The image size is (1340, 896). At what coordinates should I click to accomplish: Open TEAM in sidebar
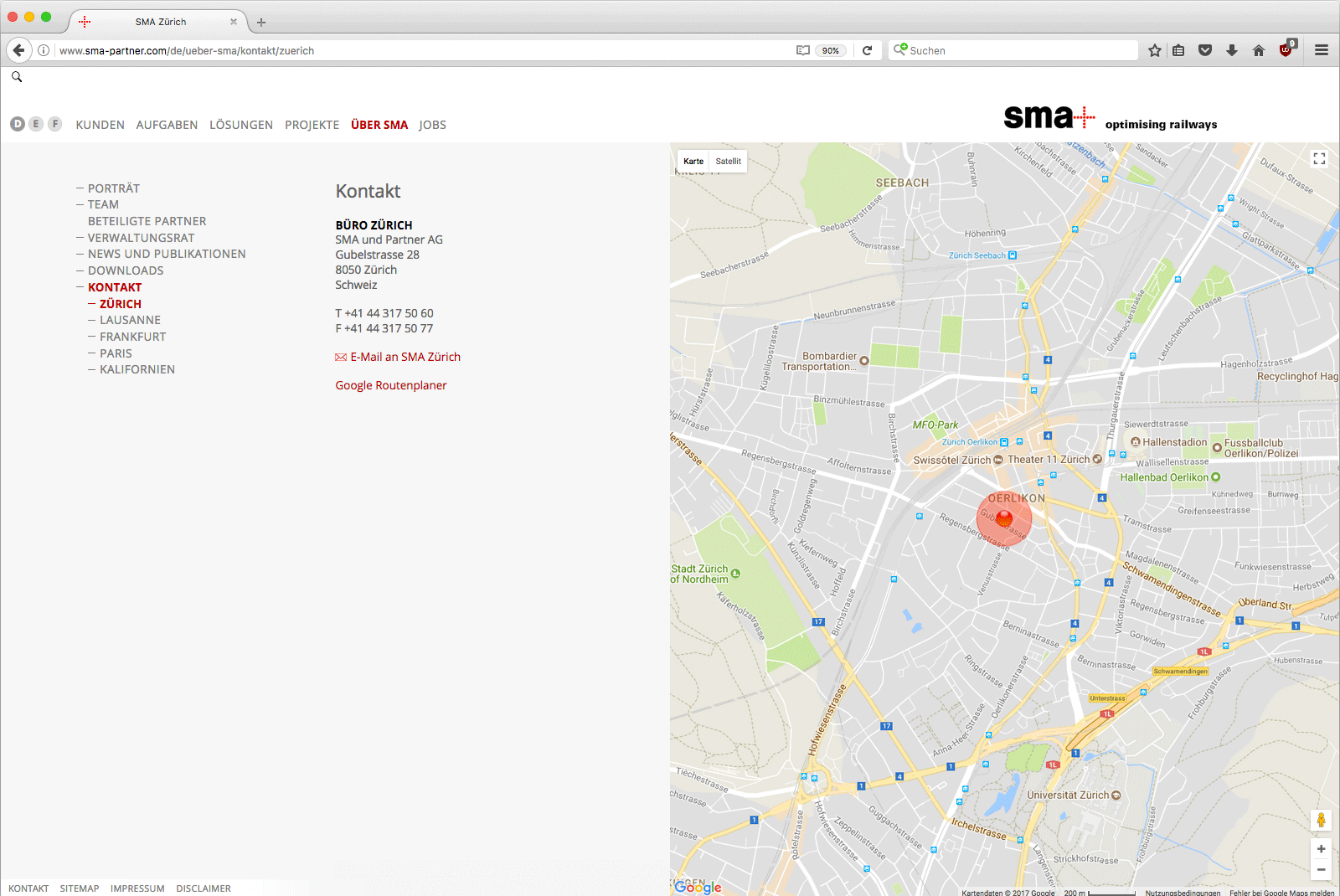103,204
